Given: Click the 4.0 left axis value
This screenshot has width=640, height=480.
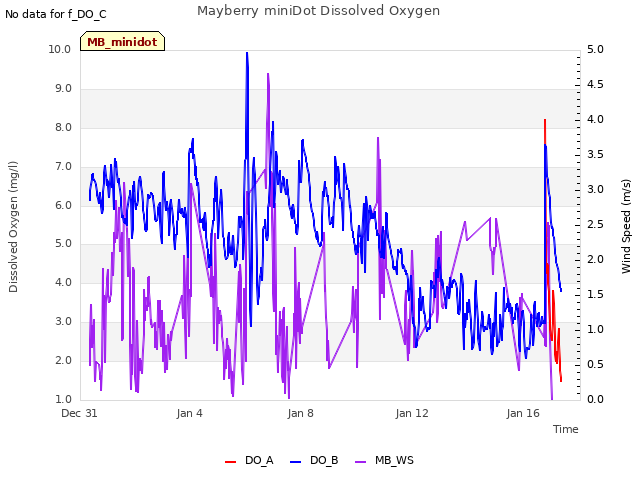Looking at the screenshot, I should point(63,282).
